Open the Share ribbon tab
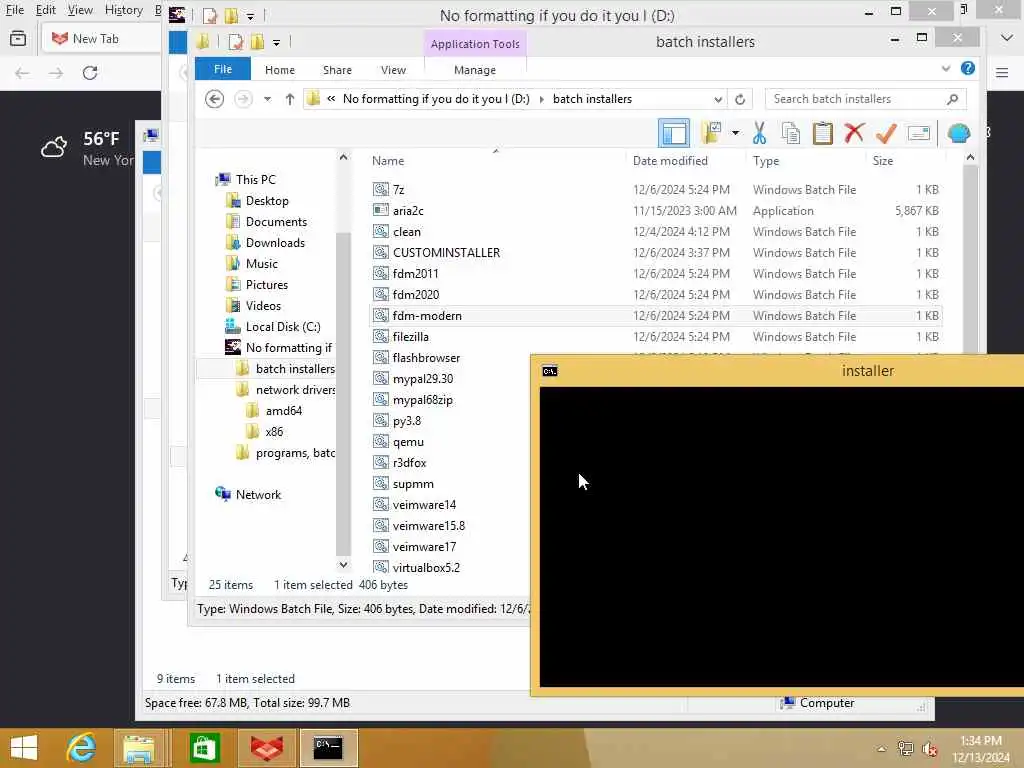Image resolution: width=1024 pixels, height=768 pixels. tap(337, 70)
